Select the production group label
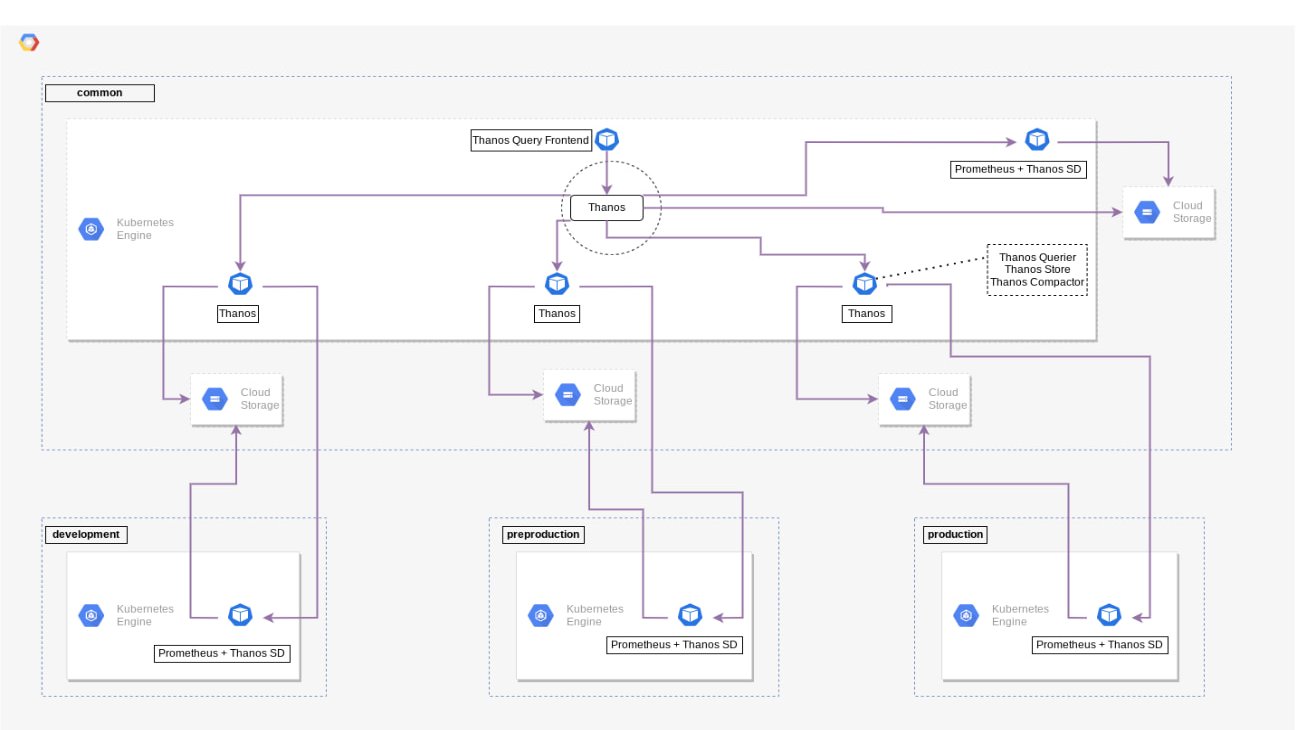 click(956, 534)
